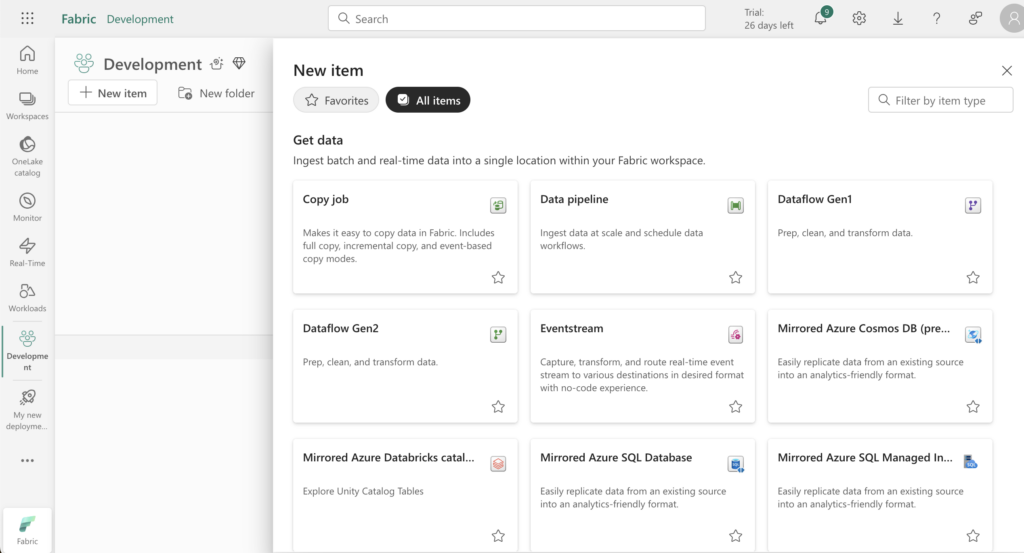Open the Copy job card title
This screenshot has width=1024, height=553.
pos(325,199)
